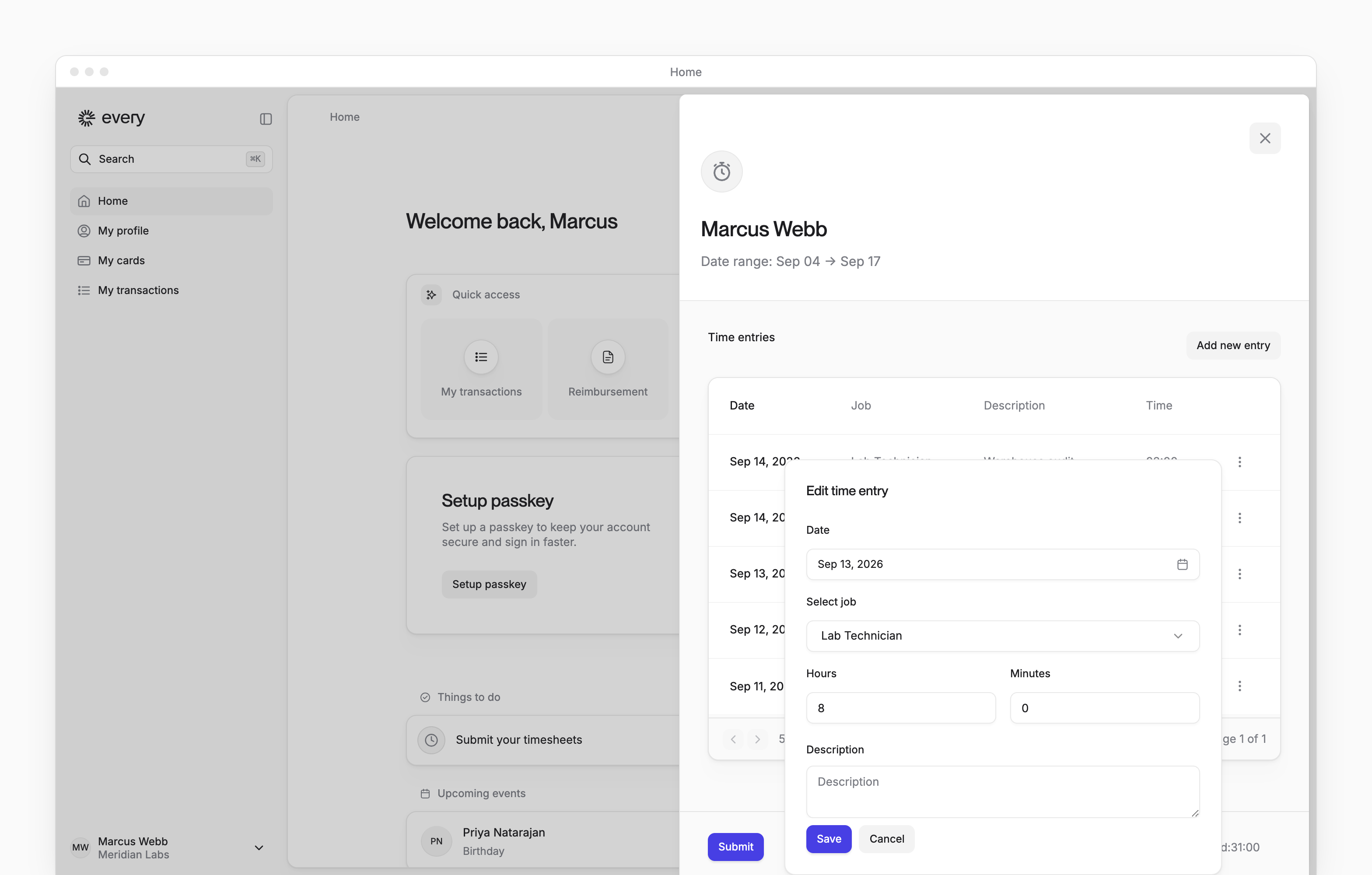
Task: Click the every logo
Action: [111, 118]
